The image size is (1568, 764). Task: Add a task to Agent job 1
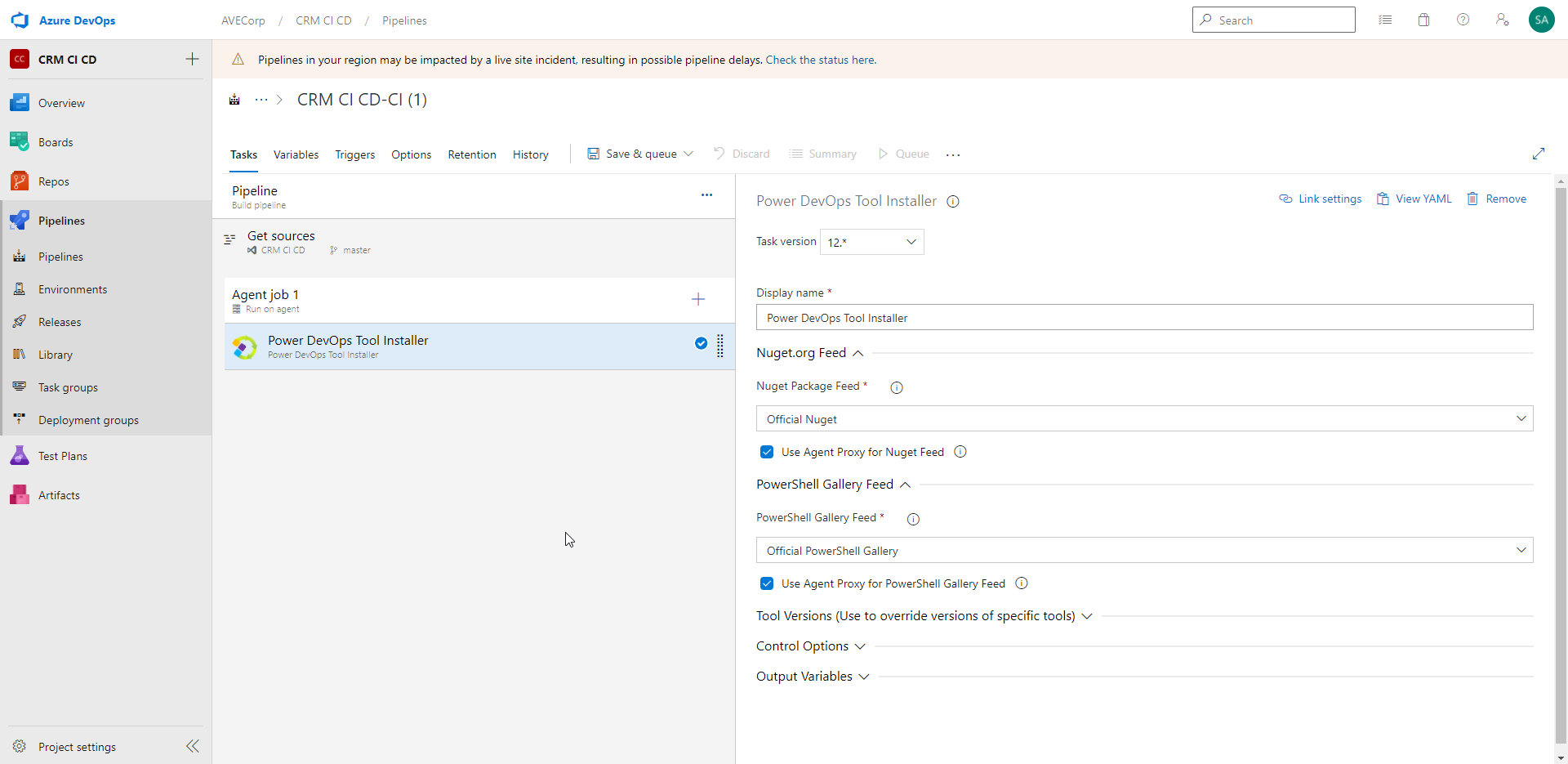698,300
